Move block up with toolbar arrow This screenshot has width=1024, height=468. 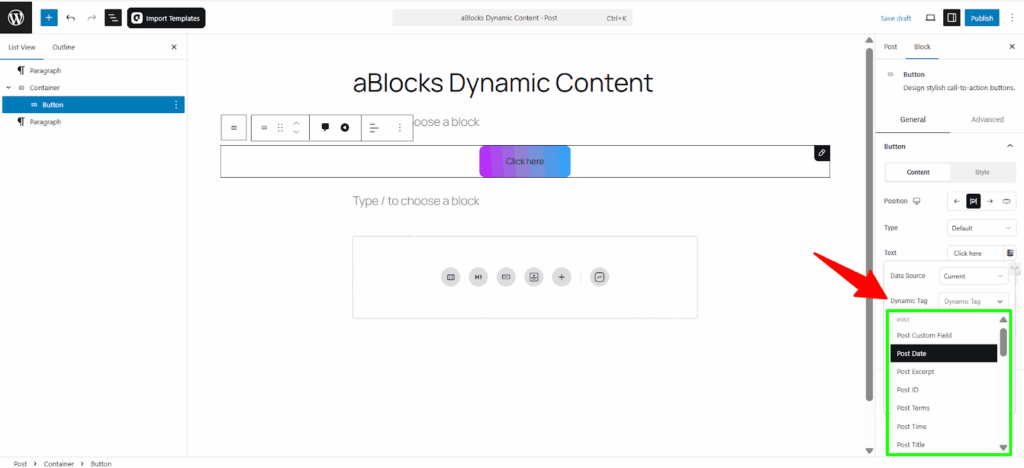(296, 123)
